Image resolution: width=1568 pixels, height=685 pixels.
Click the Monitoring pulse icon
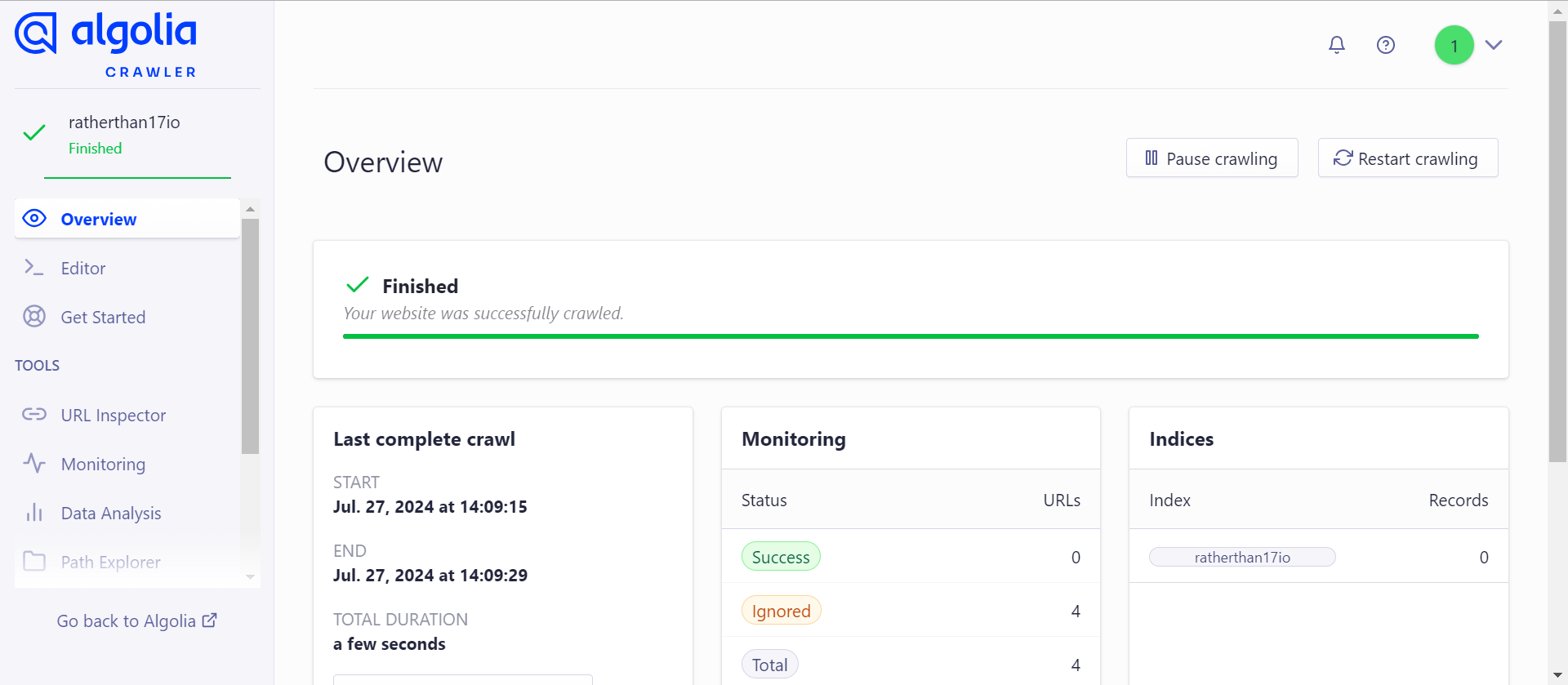(x=34, y=463)
